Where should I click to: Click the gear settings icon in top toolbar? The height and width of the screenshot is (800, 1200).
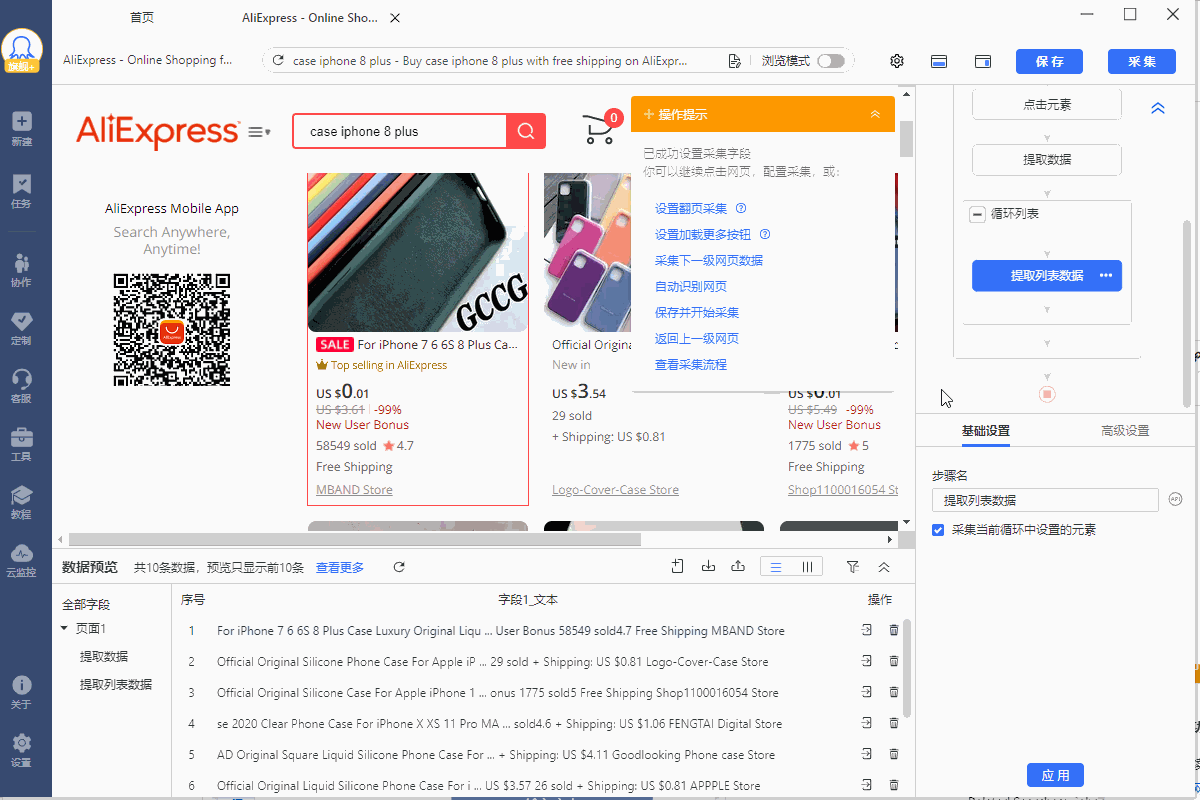tap(897, 61)
